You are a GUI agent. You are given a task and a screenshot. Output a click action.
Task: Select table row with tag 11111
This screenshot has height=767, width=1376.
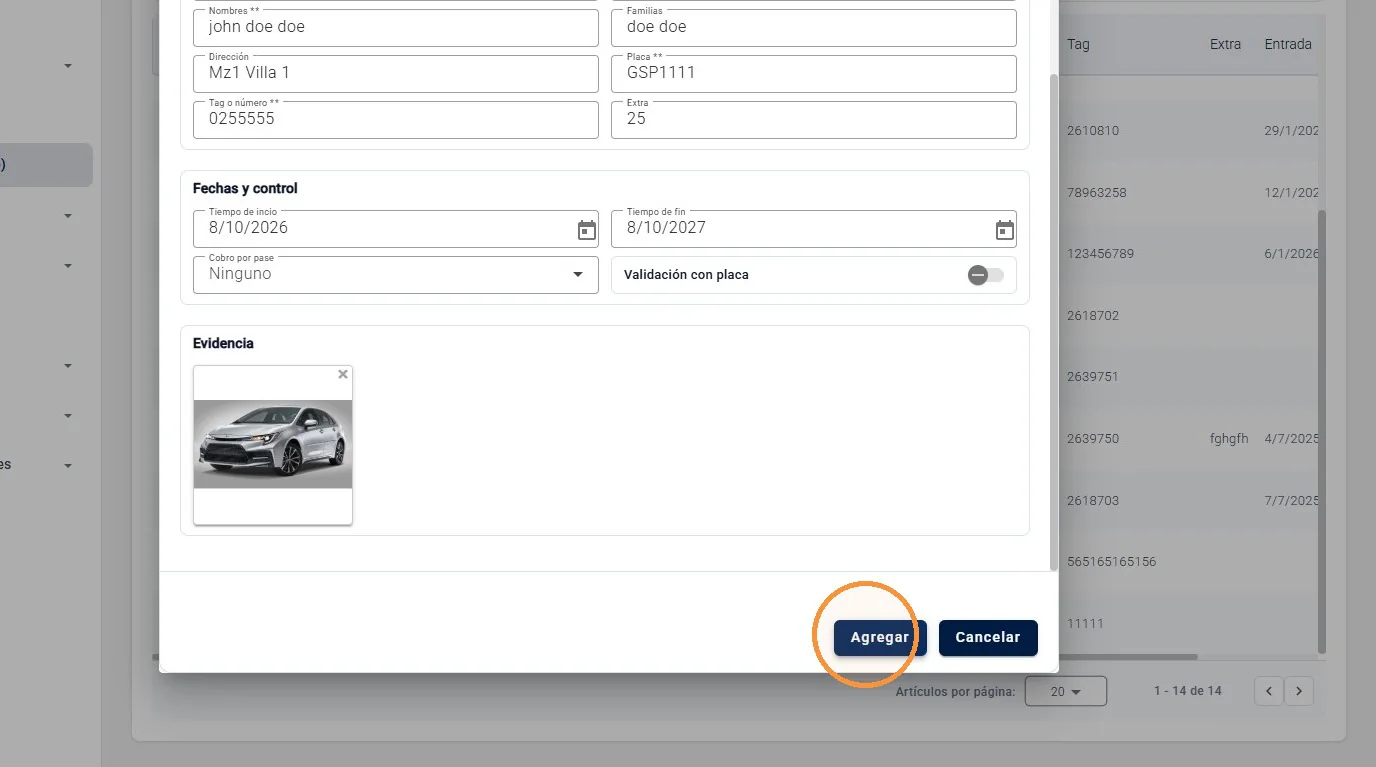pos(1188,623)
